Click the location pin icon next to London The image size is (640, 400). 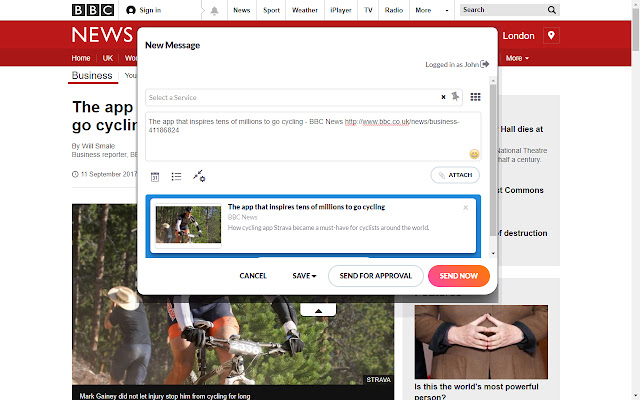pyautogui.click(x=551, y=36)
